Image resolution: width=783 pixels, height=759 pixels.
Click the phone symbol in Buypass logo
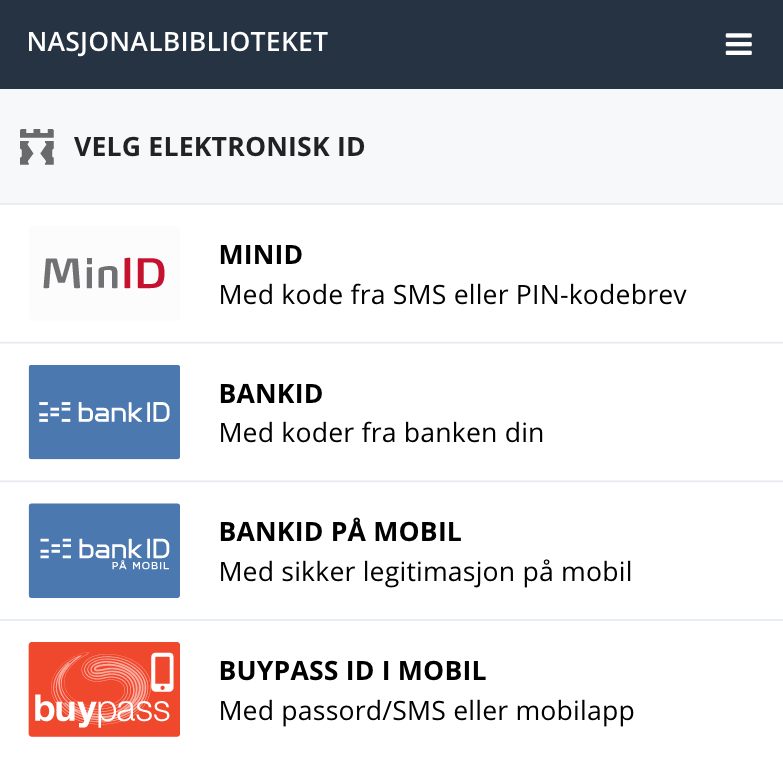pyautogui.click(x=162, y=672)
